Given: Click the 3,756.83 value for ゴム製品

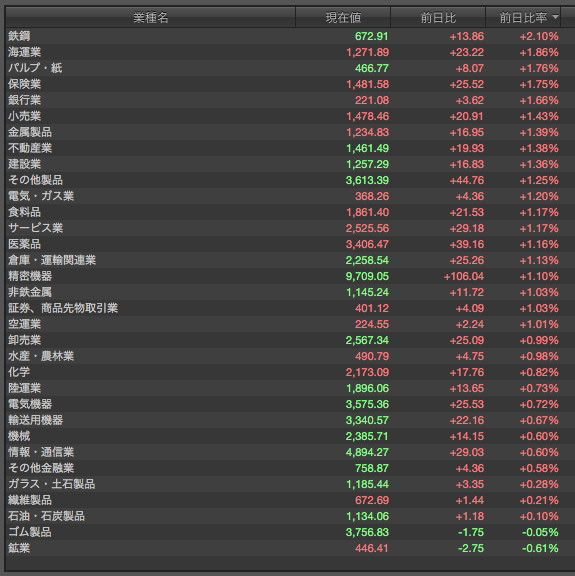Looking at the screenshot, I should [367, 532].
